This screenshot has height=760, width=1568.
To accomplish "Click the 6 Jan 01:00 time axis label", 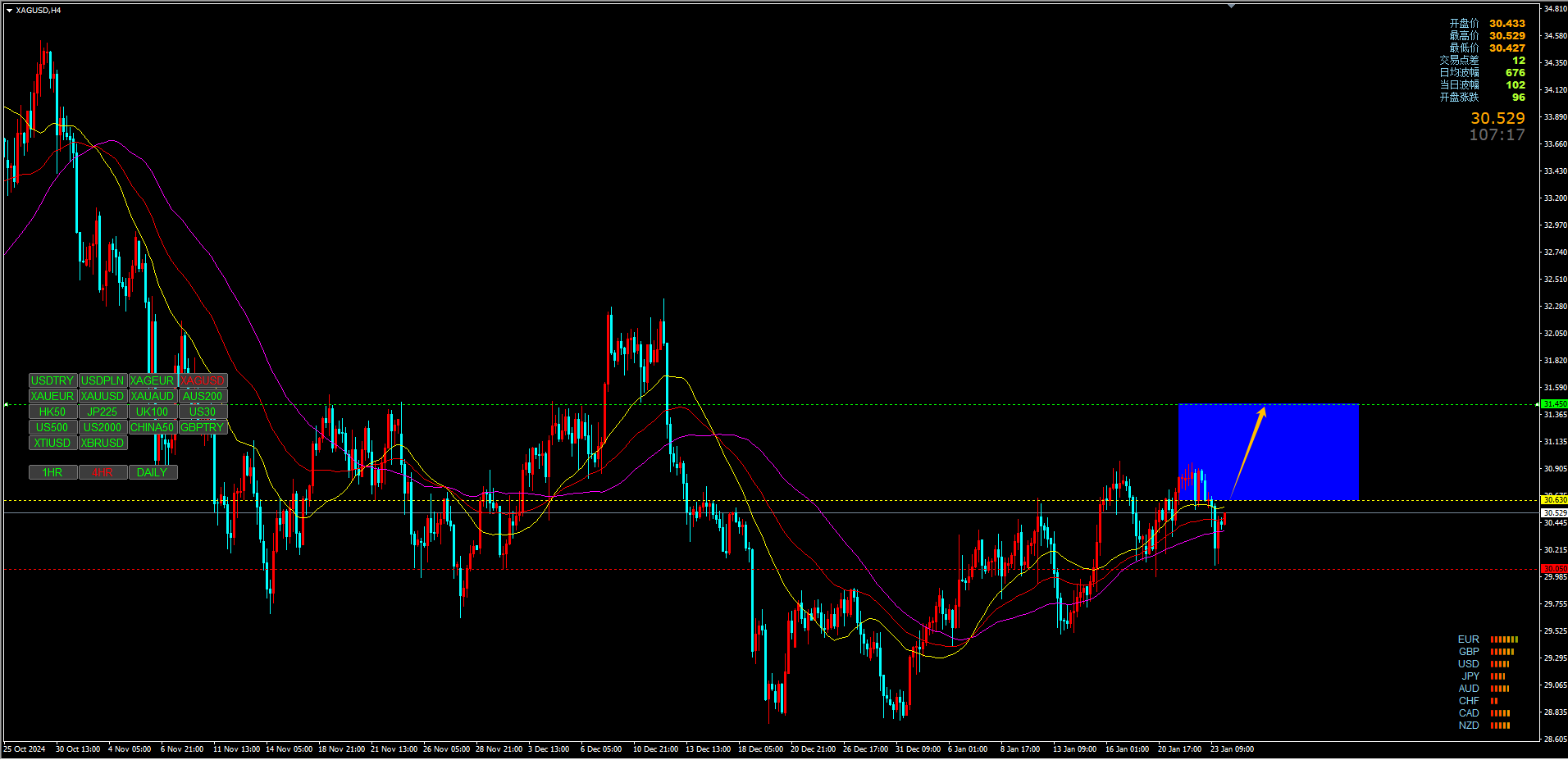I will [968, 749].
